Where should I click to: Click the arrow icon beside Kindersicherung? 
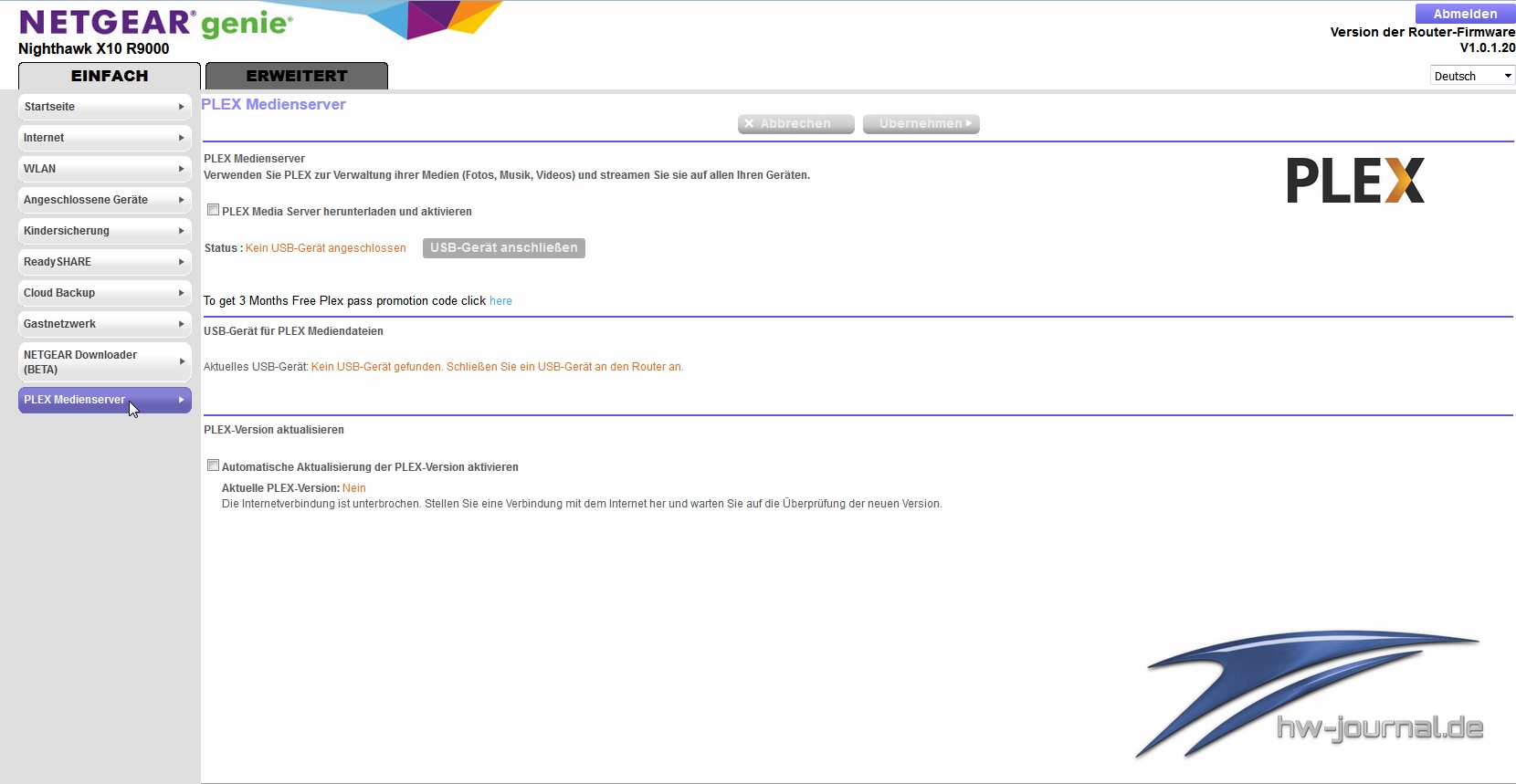click(x=181, y=231)
